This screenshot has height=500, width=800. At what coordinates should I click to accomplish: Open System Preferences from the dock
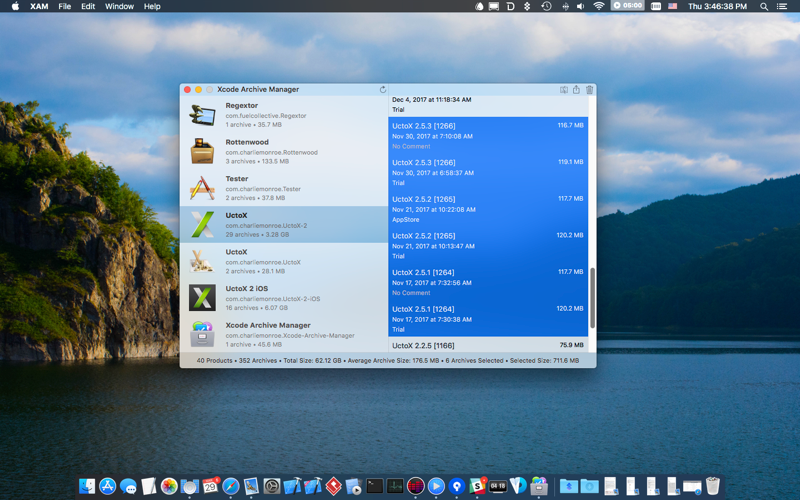pos(272,486)
